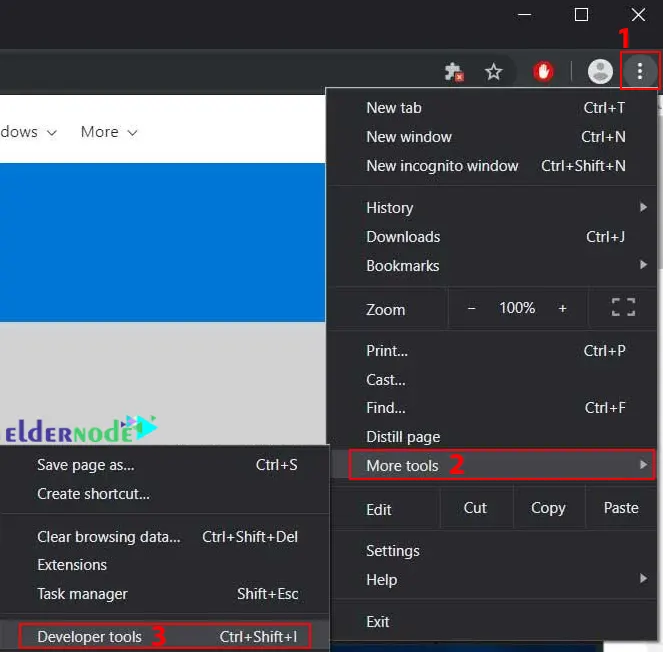
Task: Expand the Help submenu
Action: 493,579
